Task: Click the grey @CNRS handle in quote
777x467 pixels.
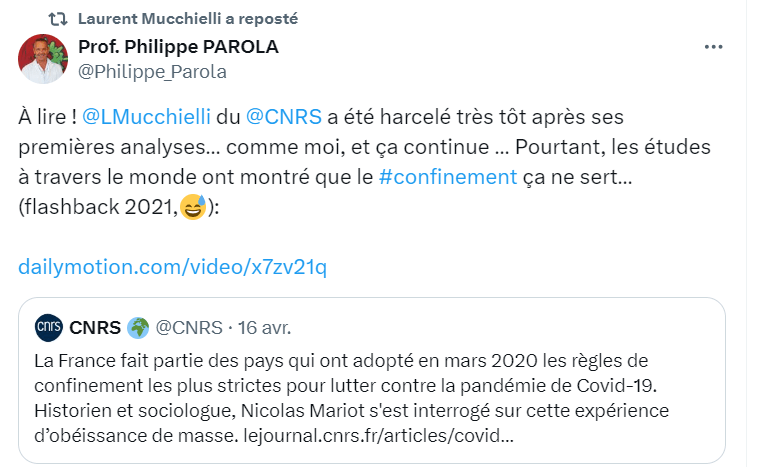Action: coord(187,326)
